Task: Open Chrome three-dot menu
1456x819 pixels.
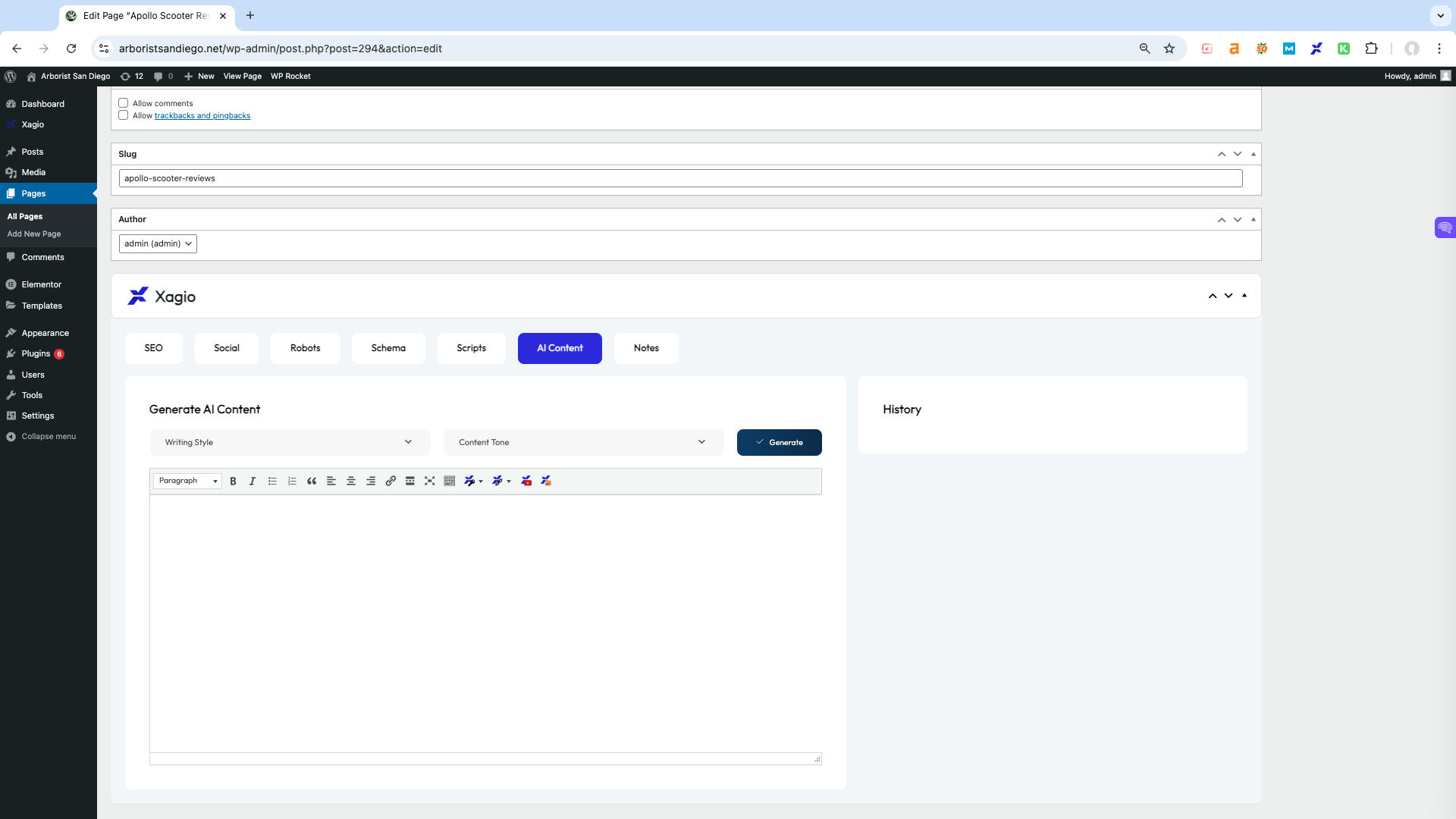Action: 1439,49
